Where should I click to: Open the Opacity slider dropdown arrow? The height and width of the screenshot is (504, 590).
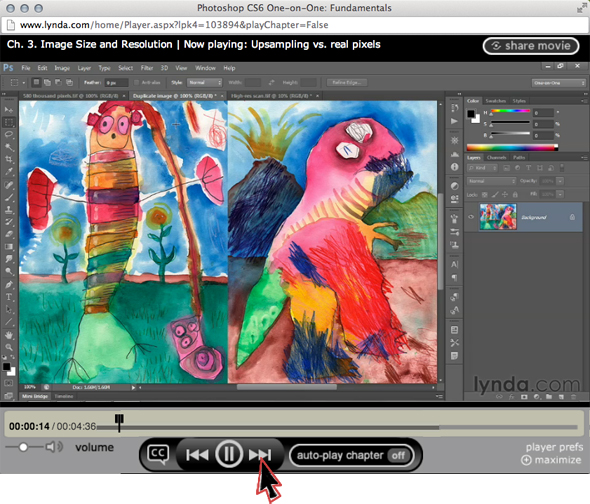pyautogui.click(x=560, y=181)
